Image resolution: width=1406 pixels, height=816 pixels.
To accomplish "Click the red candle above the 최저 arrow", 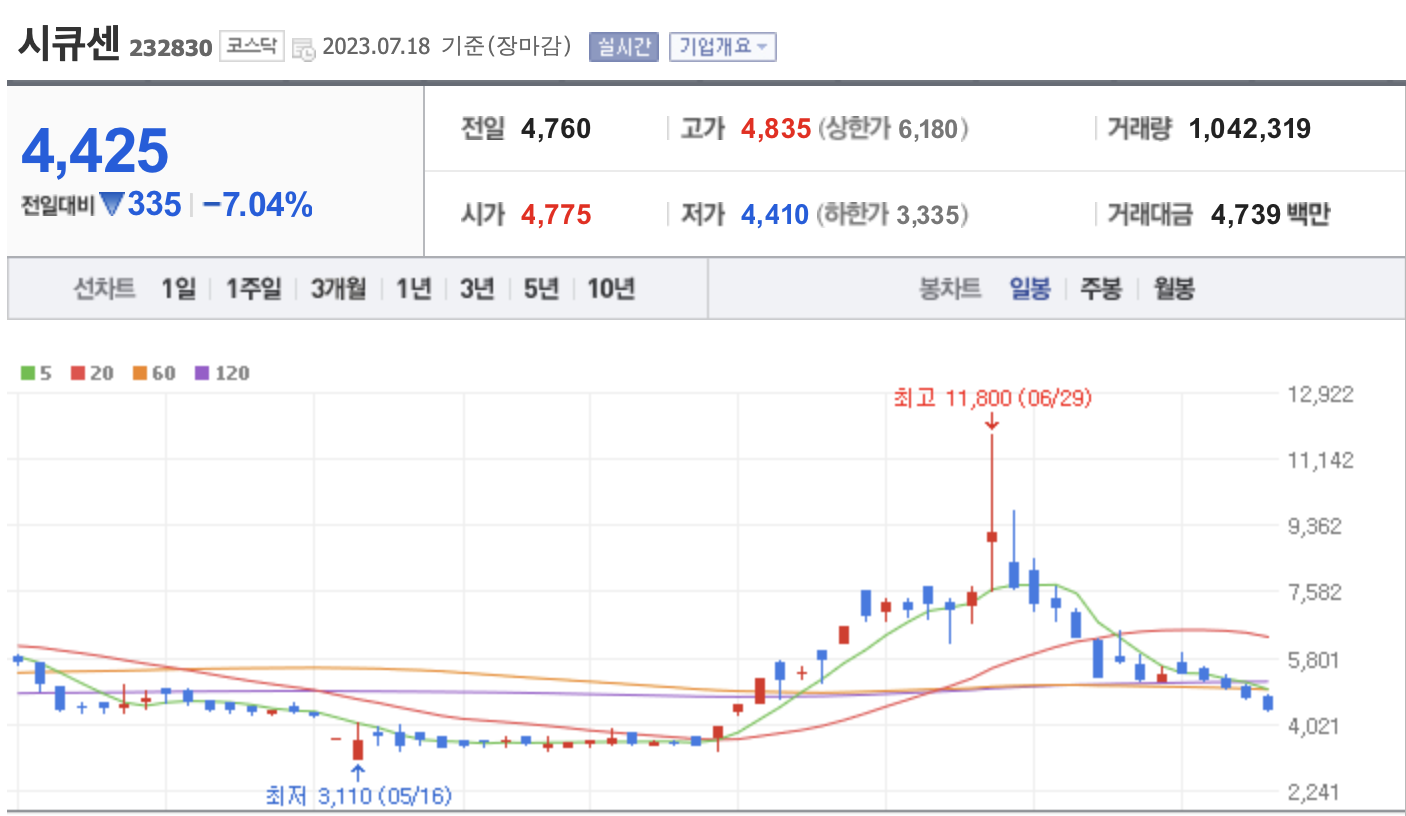I will click(358, 748).
